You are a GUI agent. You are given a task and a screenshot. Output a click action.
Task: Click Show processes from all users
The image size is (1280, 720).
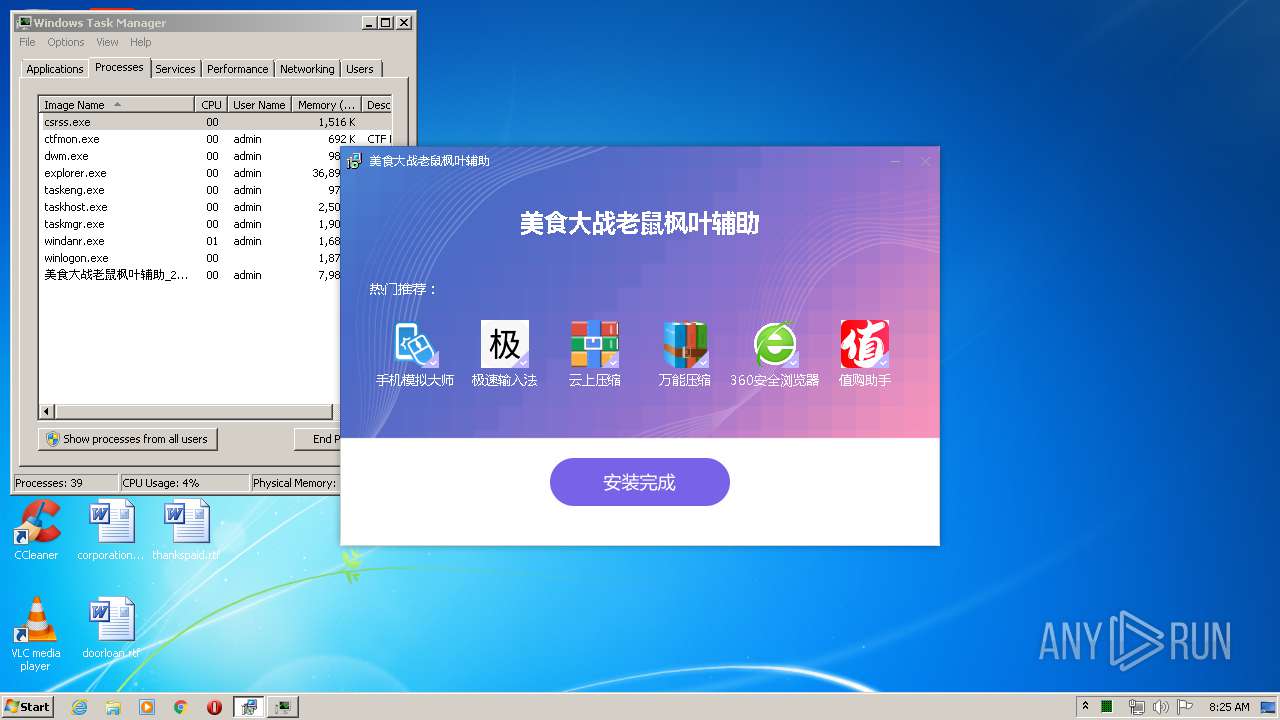tap(127, 439)
